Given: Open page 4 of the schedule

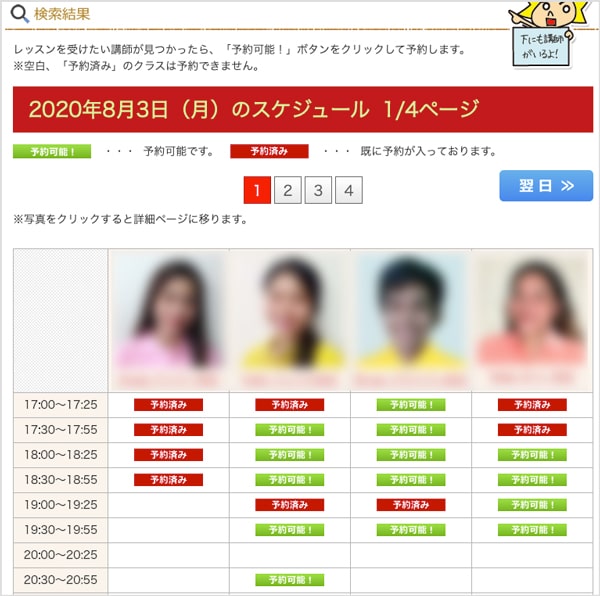Looking at the screenshot, I should click(348, 190).
